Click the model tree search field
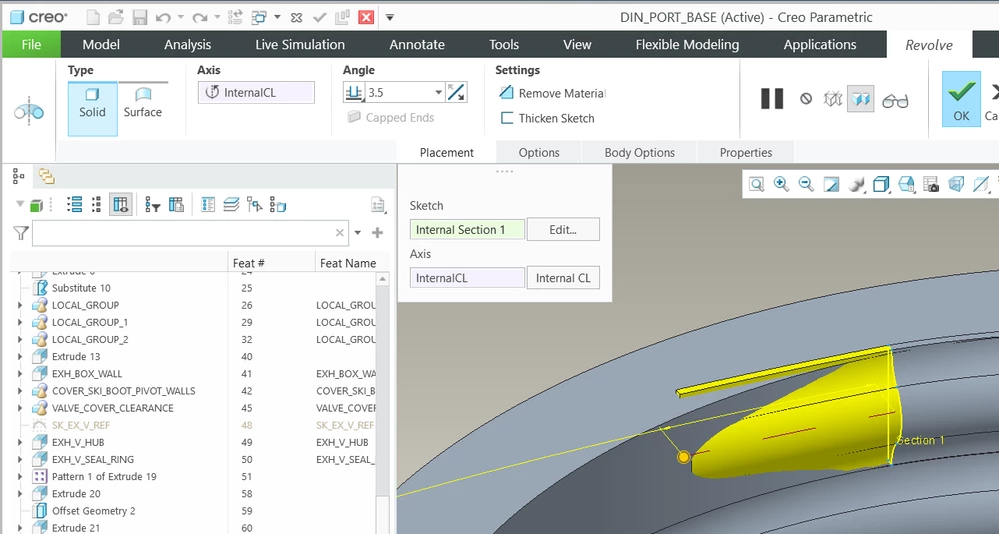This screenshot has height=534, width=999. point(183,233)
